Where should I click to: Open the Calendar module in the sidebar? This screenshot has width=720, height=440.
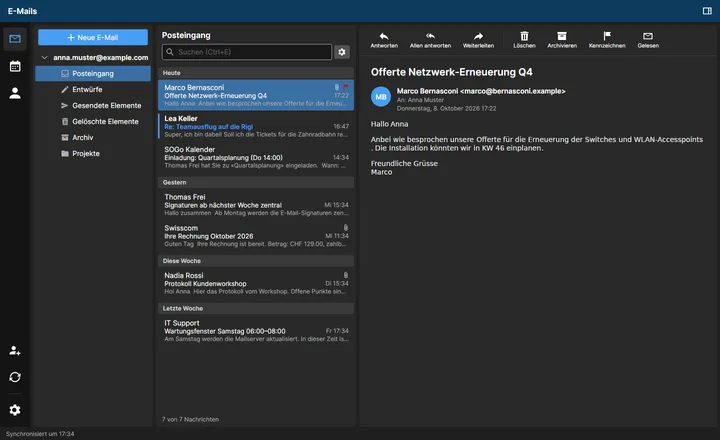pyautogui.click(x=15, y=66)
